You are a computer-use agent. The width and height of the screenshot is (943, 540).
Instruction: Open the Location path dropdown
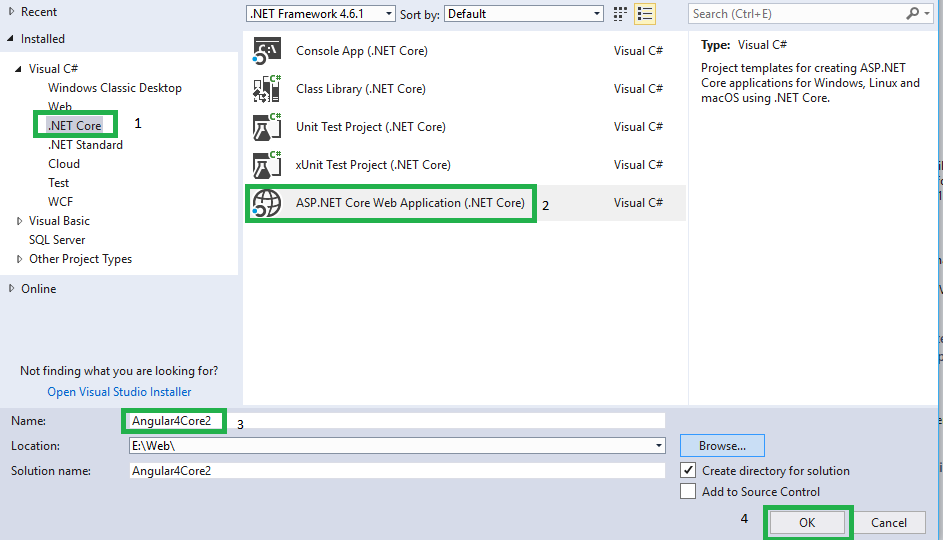point(659,446)
